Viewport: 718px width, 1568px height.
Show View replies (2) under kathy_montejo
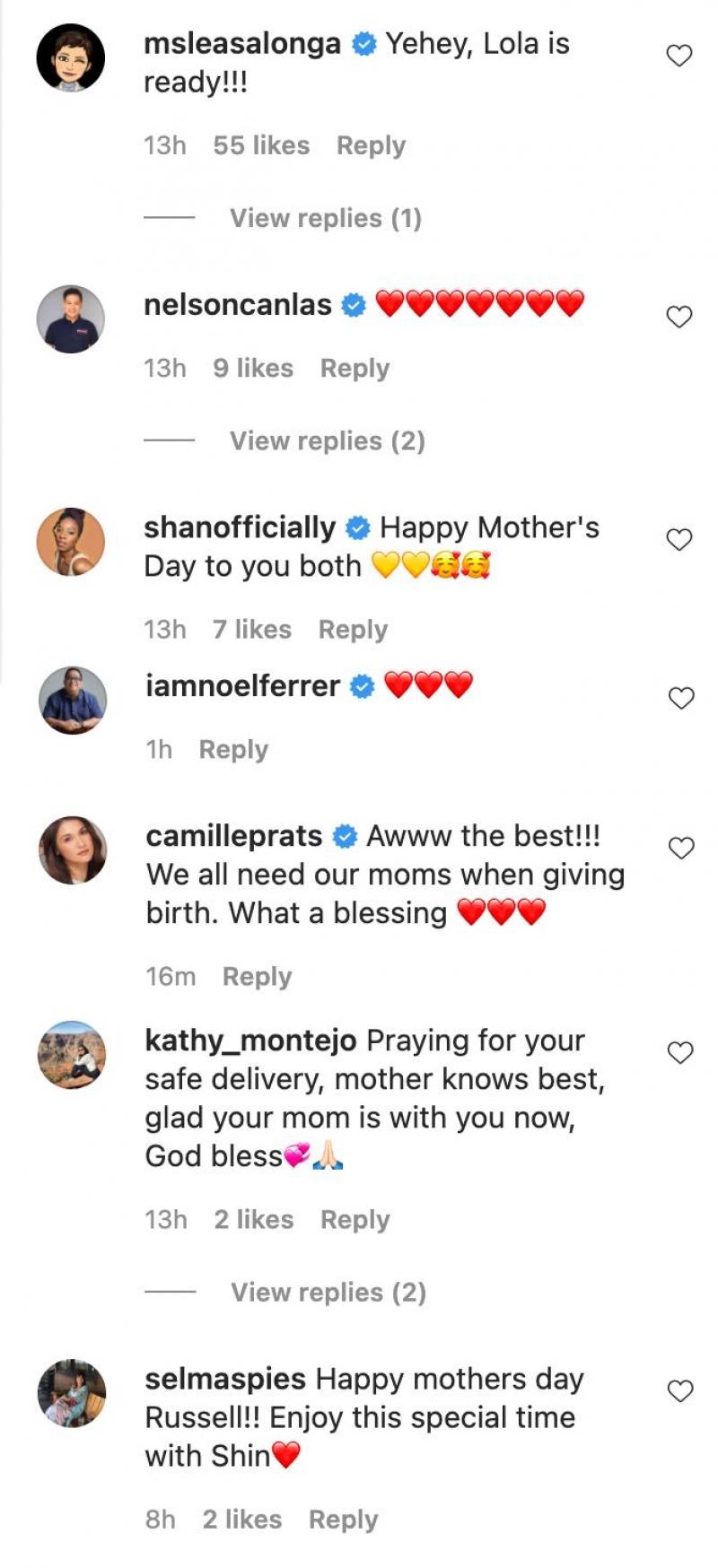click(328, 1292)
